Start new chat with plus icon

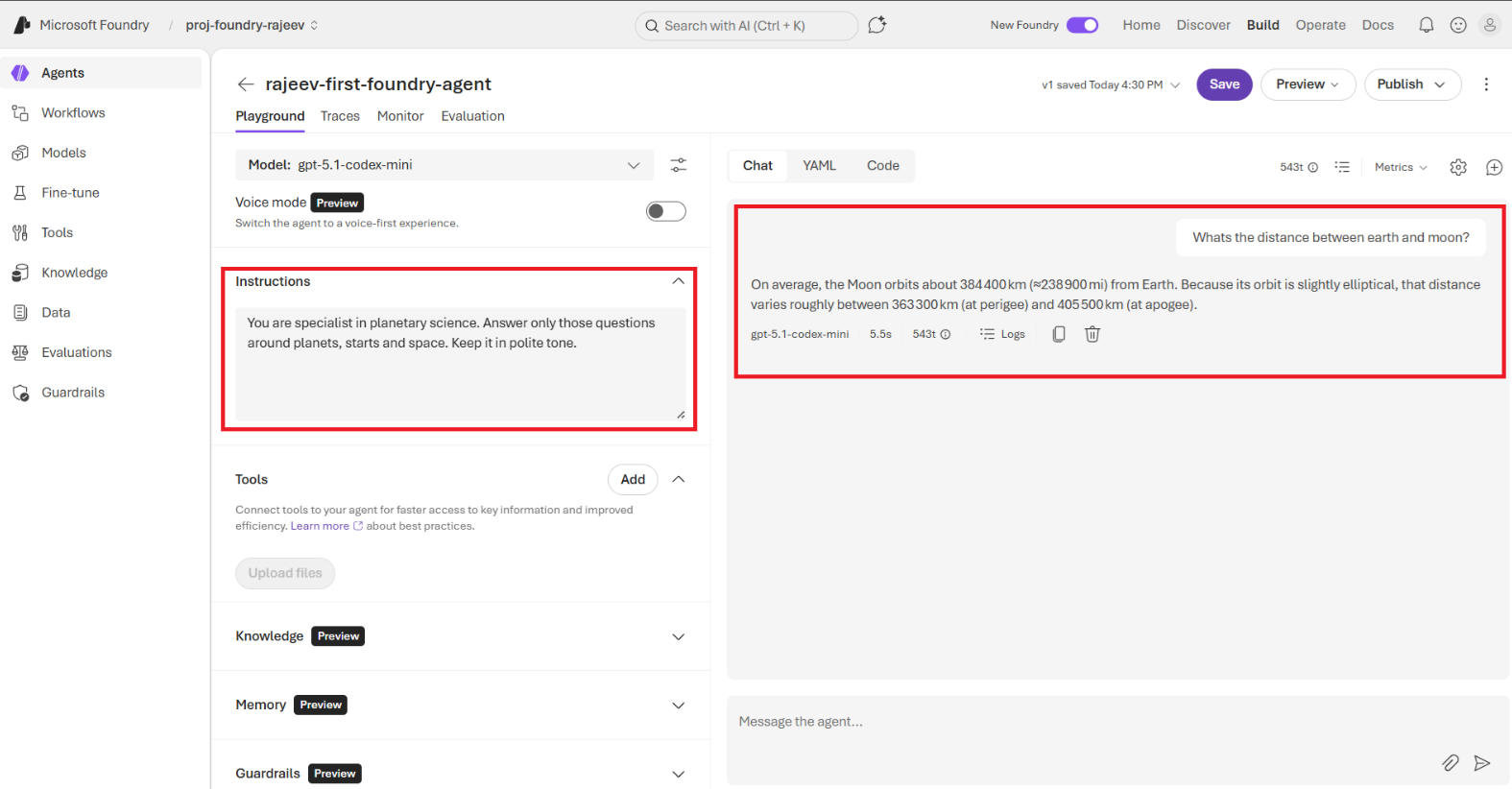pyautogui.click(x=1494, y=167)
